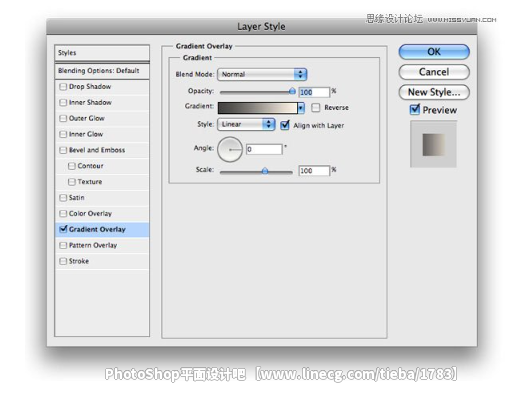Select the Contour sub-item label
This screenshot has width=513, height=393.
click(x=90, y=166)
